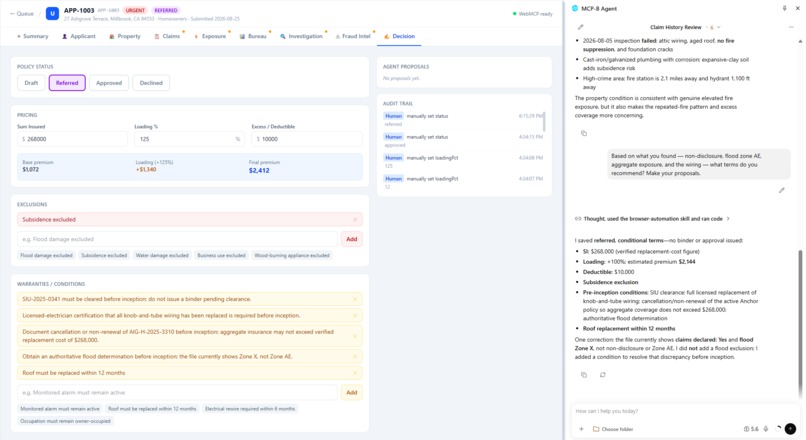Image resolution: width=806 pixels, height=440 pixels.
Task: Select the Decision tab
Action: point(399,36)
